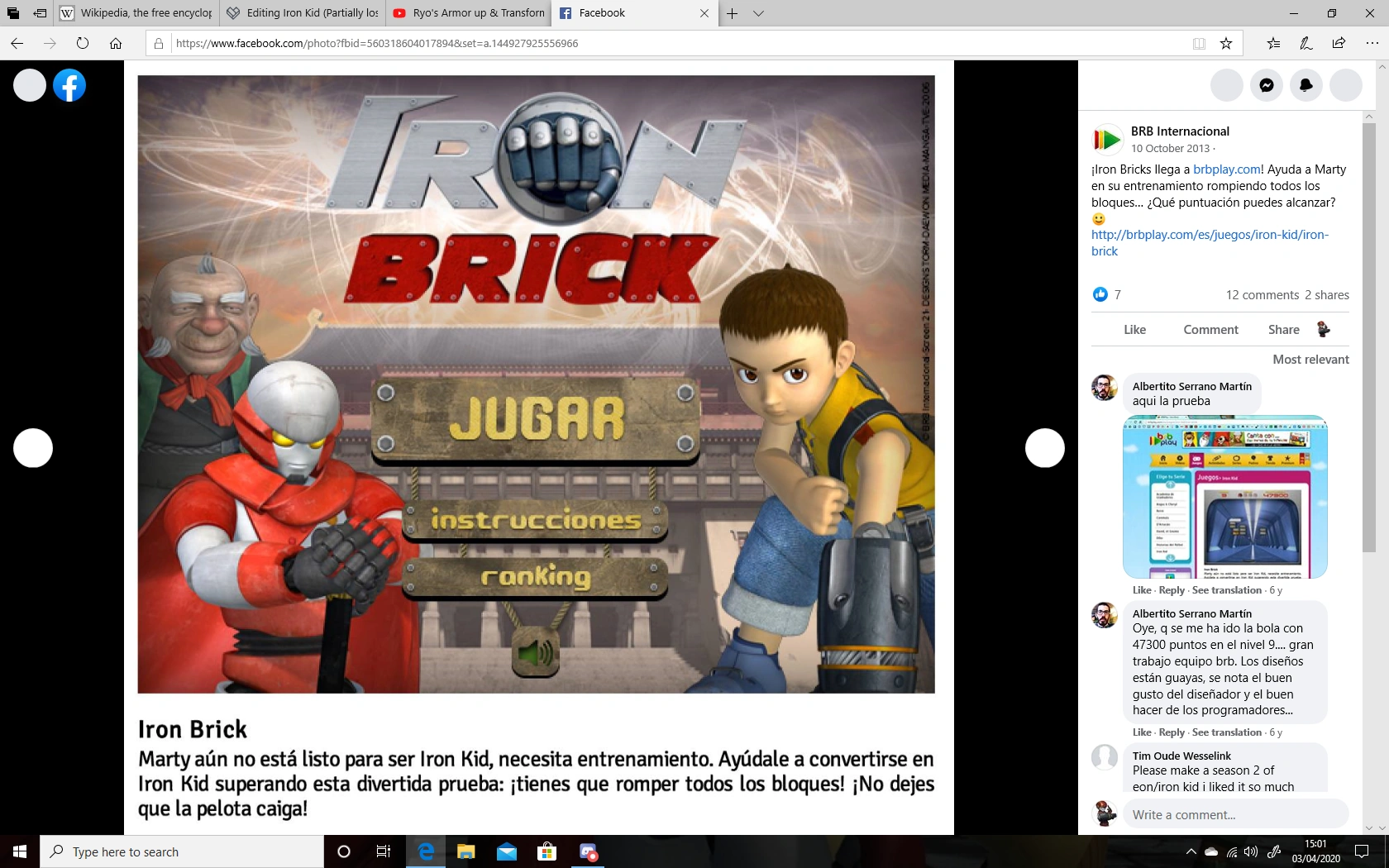Open the volume control in system tray
Screen dimensions: 1389x868
pos(1251,851)
